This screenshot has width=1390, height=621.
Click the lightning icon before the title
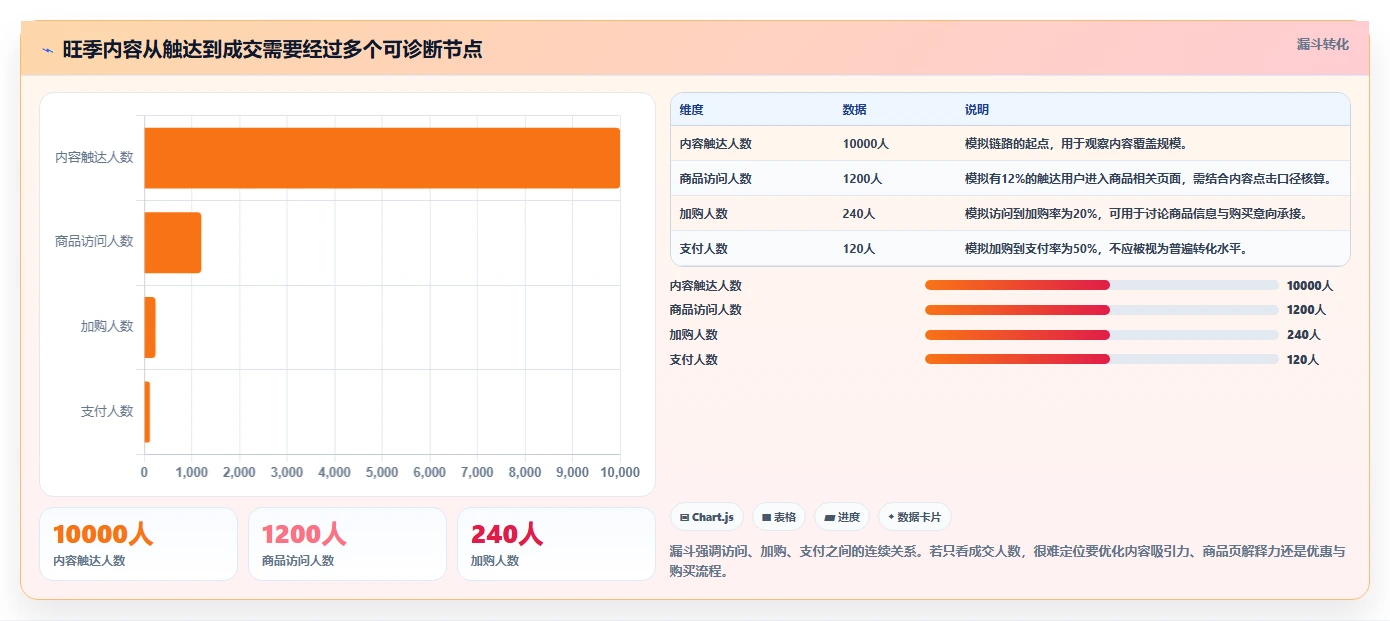tap(47, 49)
